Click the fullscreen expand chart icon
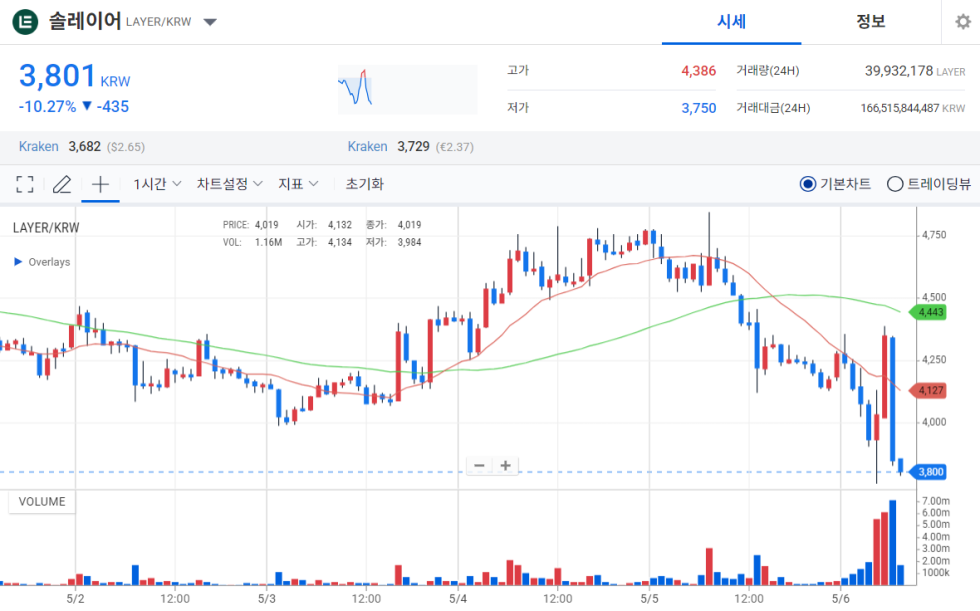This screenshot has width=980, height=611. click(x=25, y=184)
